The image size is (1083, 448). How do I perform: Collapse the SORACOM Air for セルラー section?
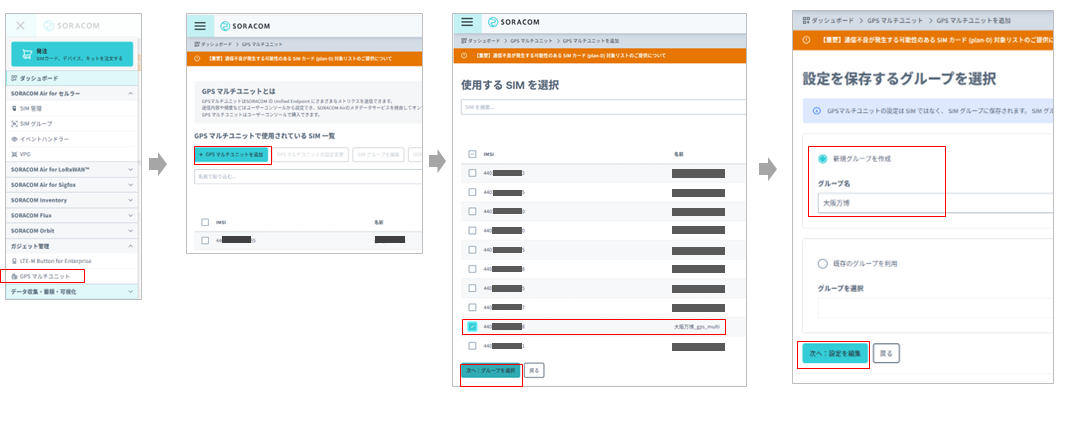coord(131,93)
